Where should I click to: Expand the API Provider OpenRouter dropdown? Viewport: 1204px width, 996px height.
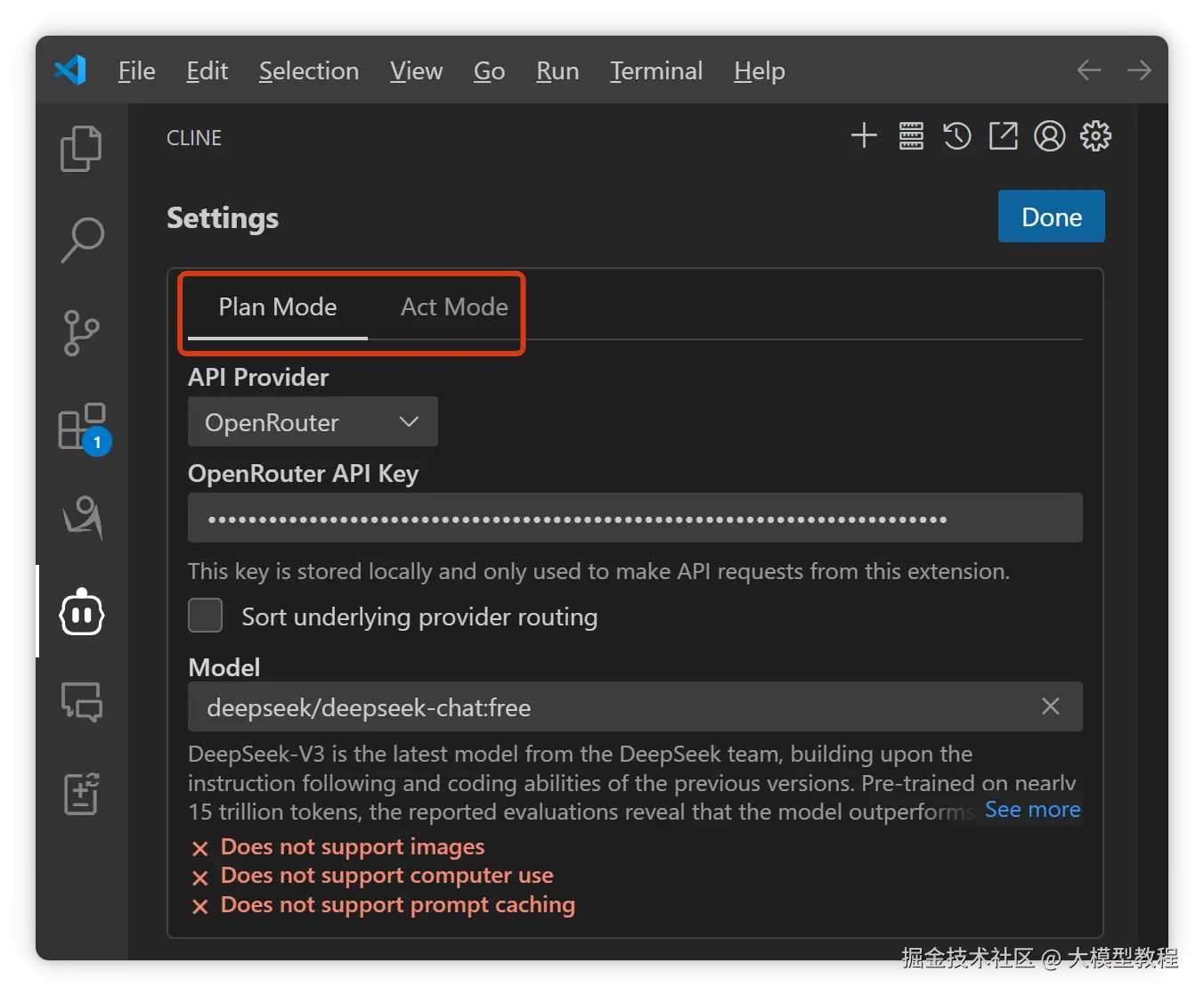pyautogui.click(x=313, y=422)
